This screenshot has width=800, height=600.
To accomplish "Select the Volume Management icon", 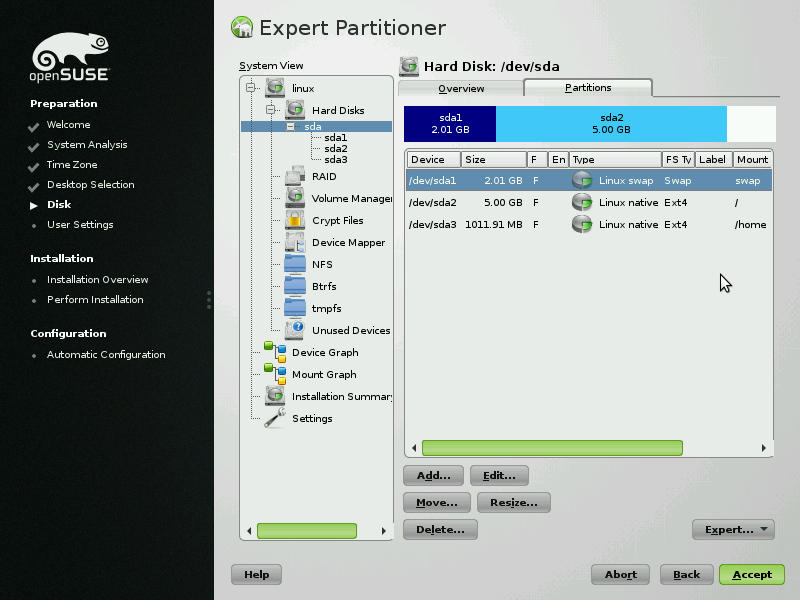I will click(x=295, y=199).
